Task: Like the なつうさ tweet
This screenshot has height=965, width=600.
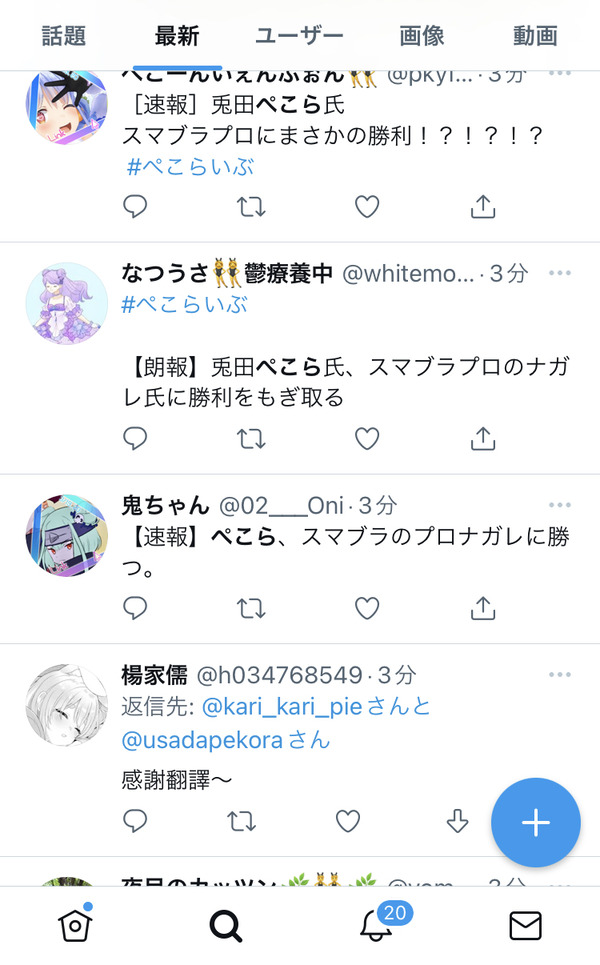Action: point(367,439)
